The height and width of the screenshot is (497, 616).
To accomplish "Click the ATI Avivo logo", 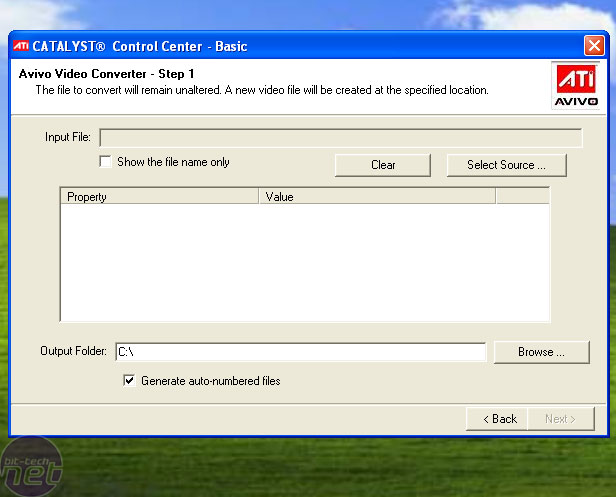I will tap(576, 85).
